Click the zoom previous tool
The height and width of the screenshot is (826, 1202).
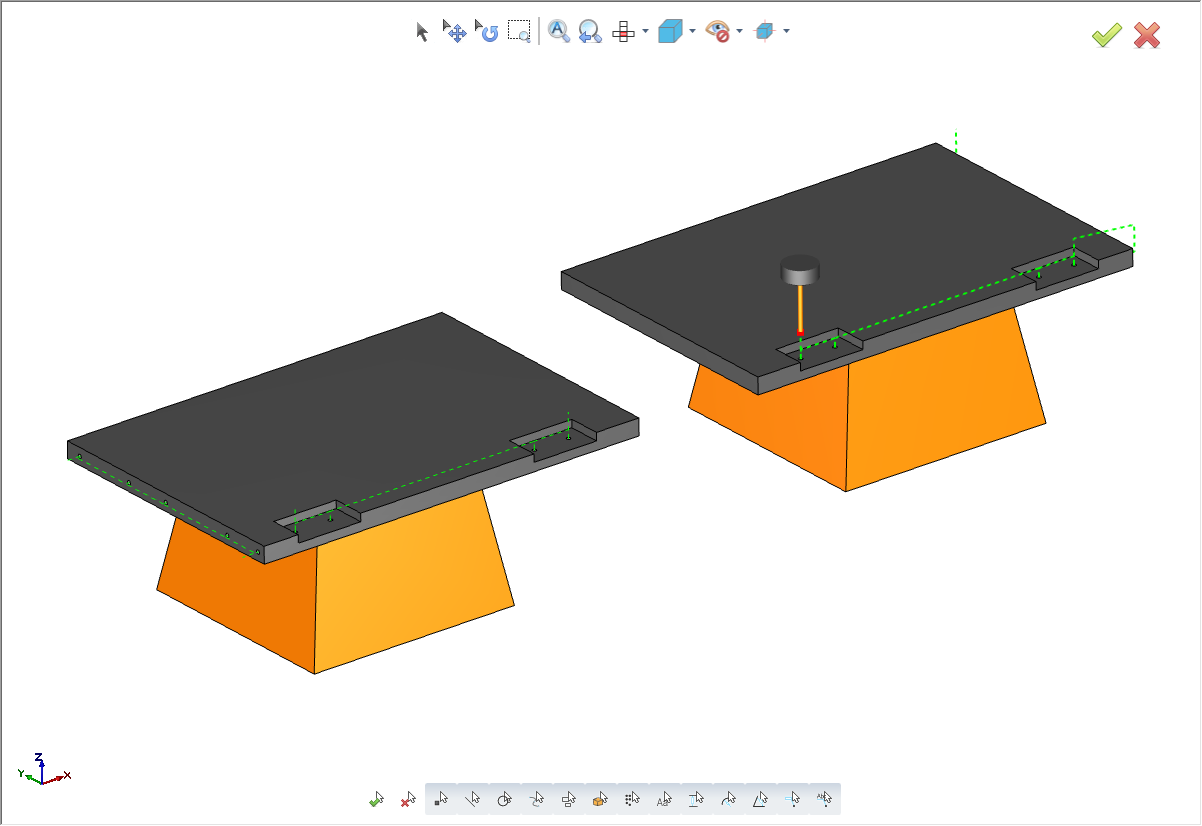click(x=589, y=32)
